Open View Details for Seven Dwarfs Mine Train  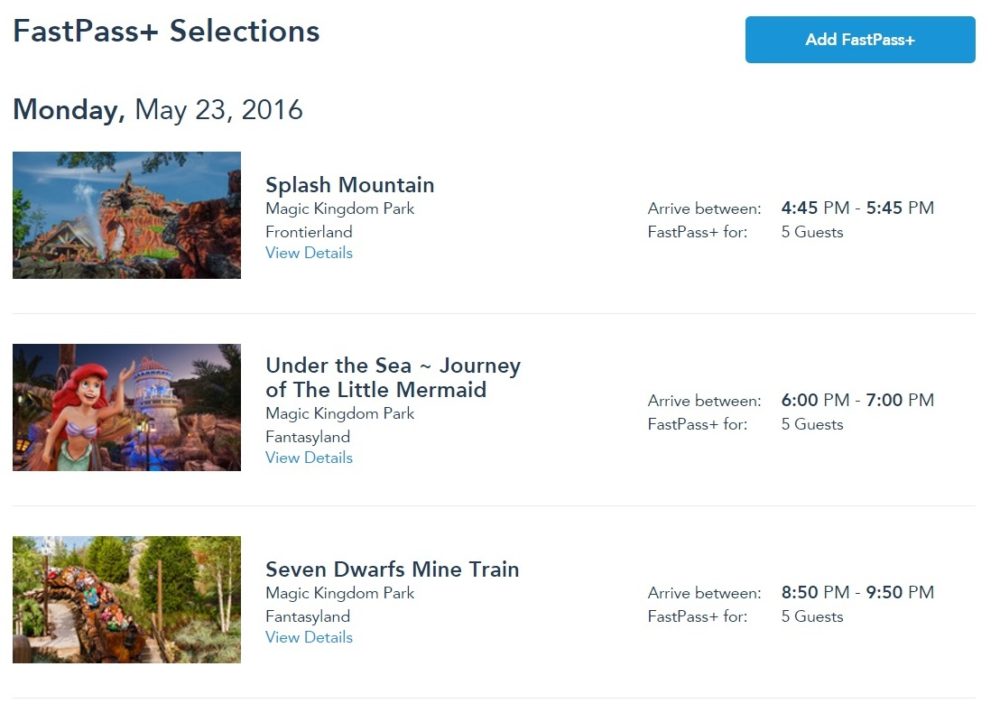(309, 637)
